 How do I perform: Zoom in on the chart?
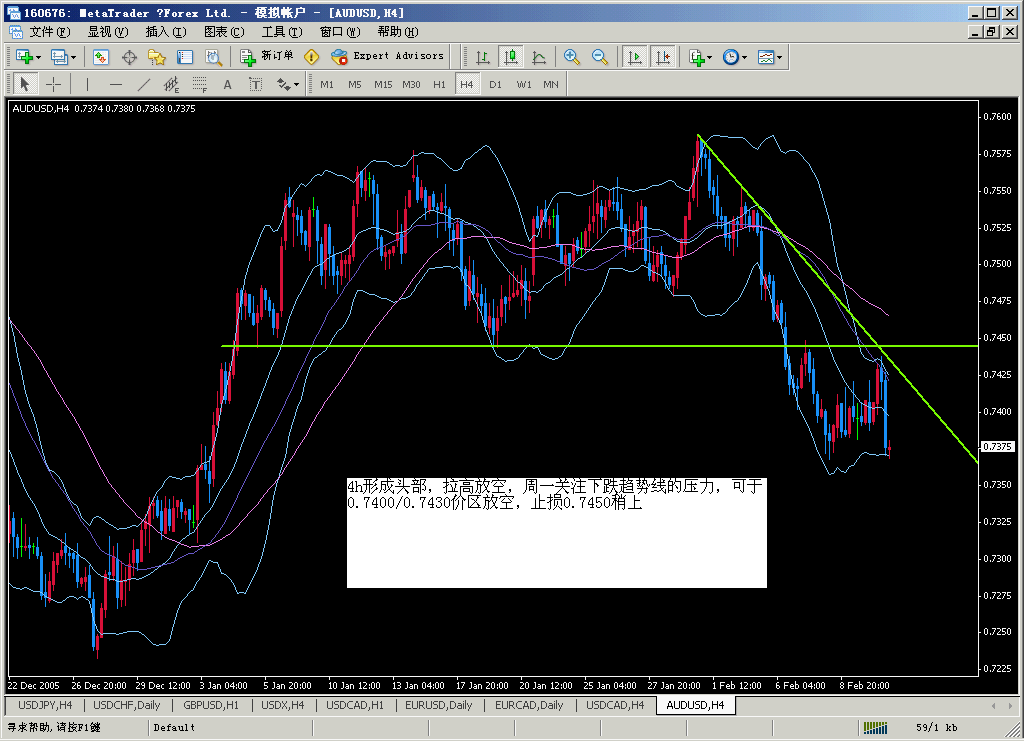click(571, 57)
